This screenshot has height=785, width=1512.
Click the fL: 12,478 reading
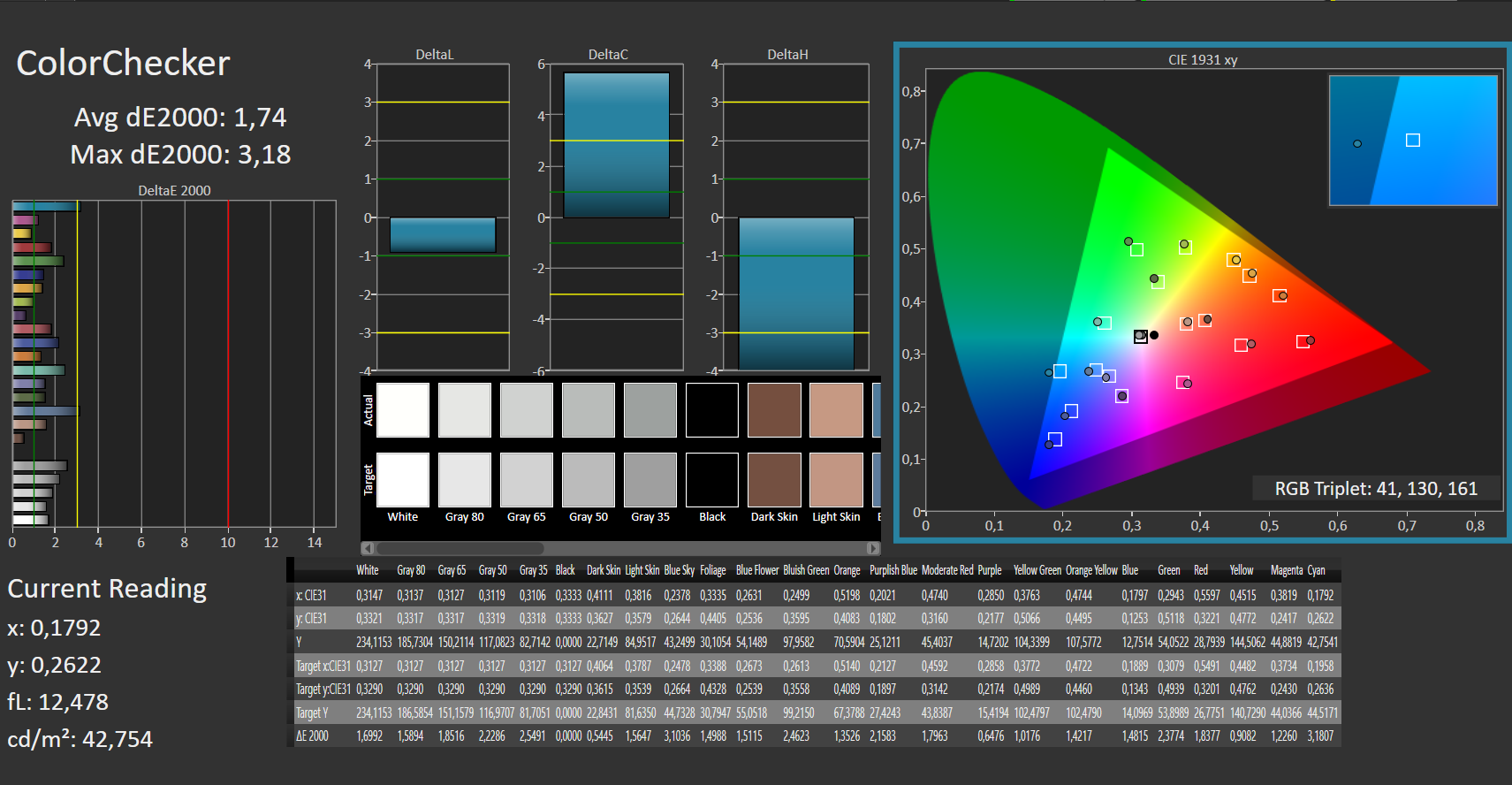(57, 702)
